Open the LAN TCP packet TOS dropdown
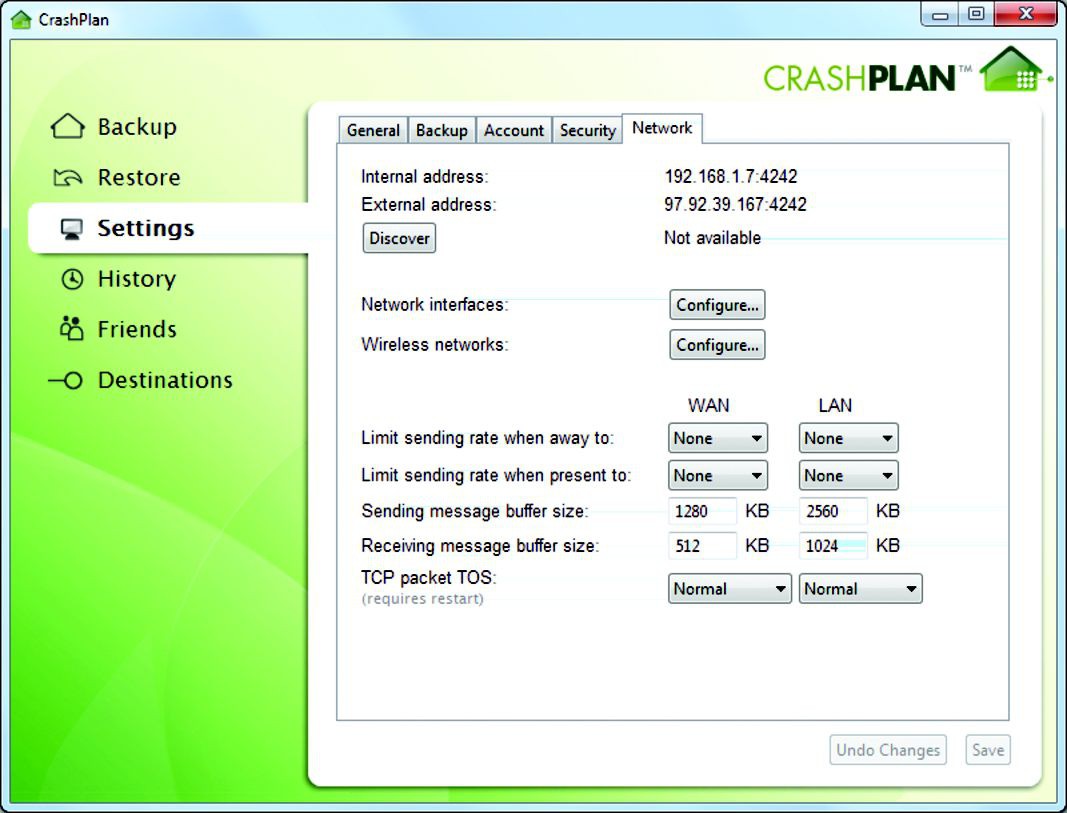Viewport: 1067px width, 813px height. (860, 589)
